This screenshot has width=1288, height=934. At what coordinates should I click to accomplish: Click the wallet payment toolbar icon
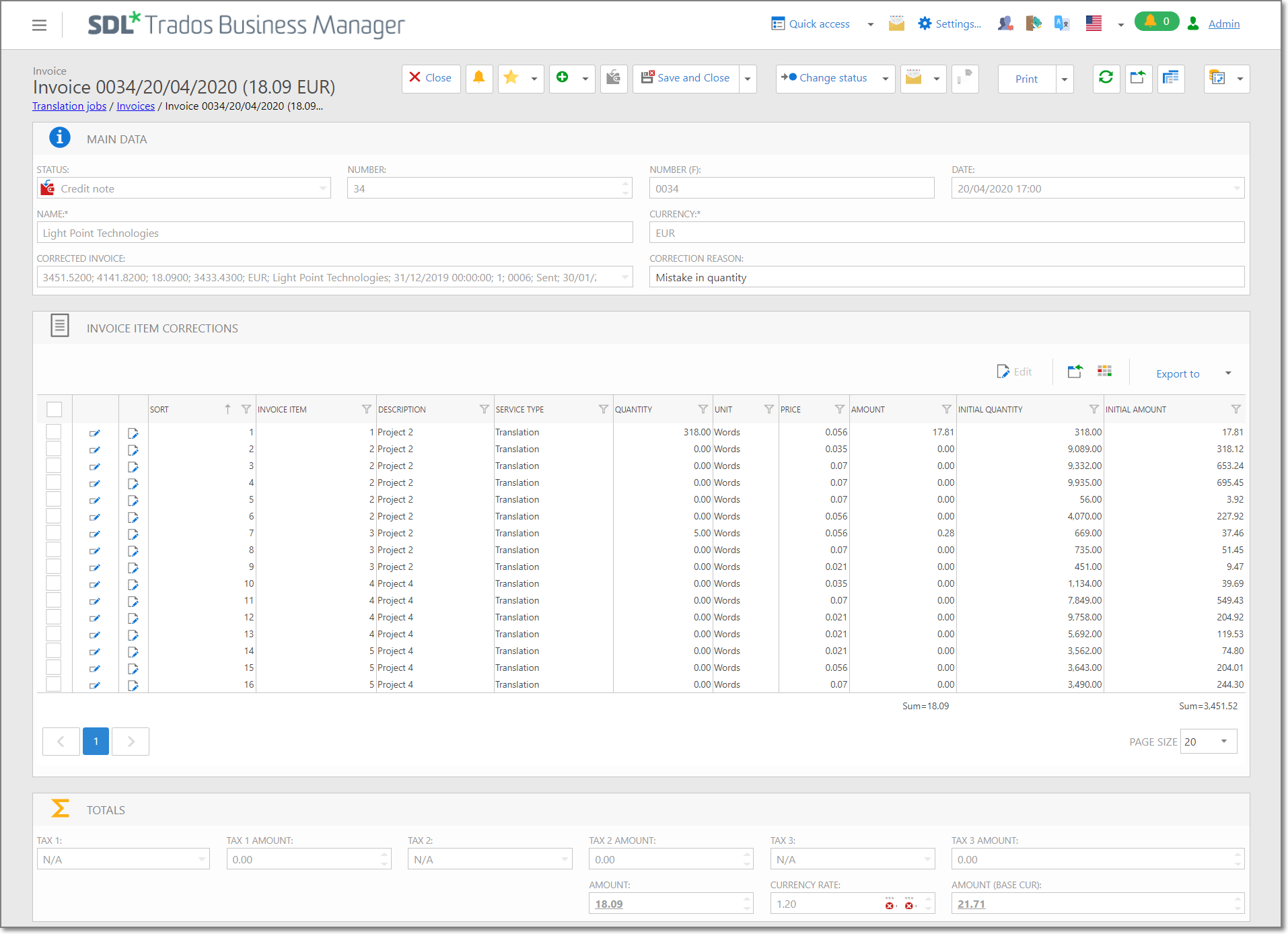click(614, 78)
